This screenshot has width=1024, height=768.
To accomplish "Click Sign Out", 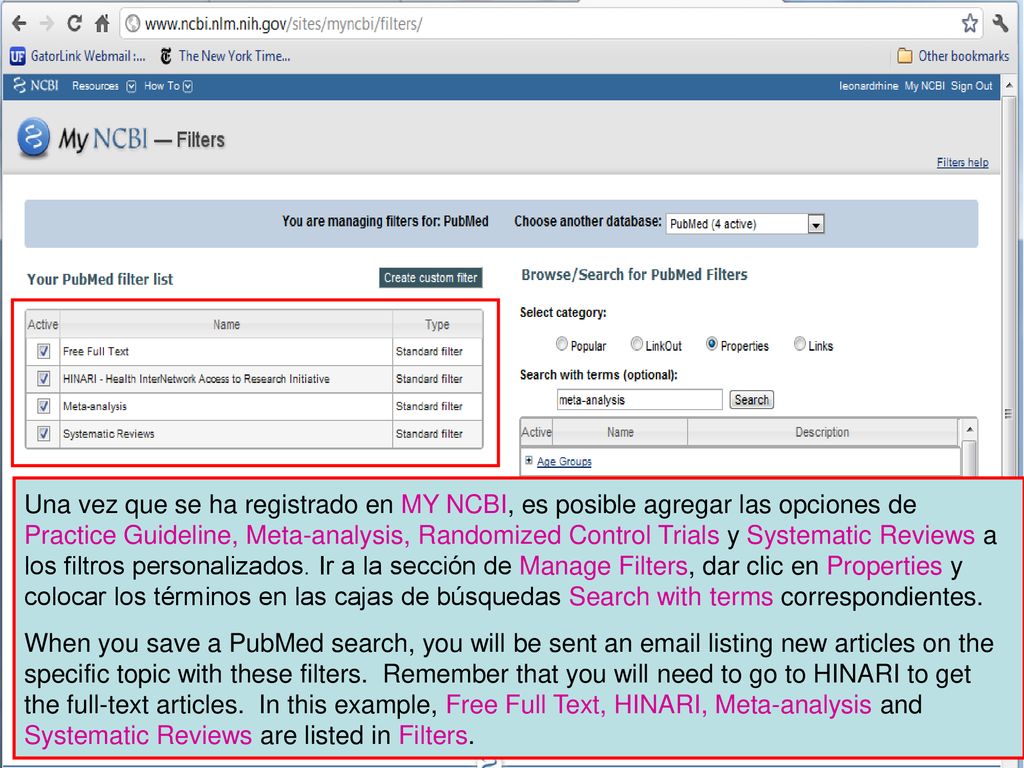I will pyautogui.click(x=971, y=86).
